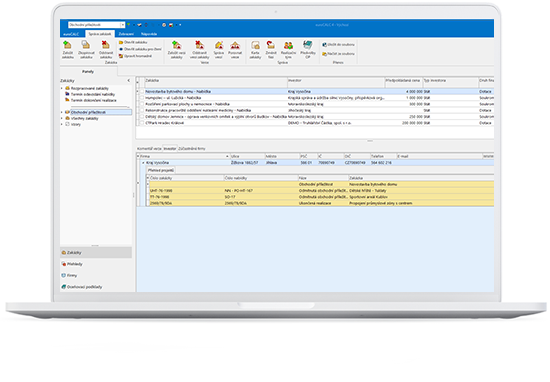Image resolution: width=550 pixels, height=382 pixels.
Task: Sort by Předpokládaná cena column header
Action: (x=403, y=82)
